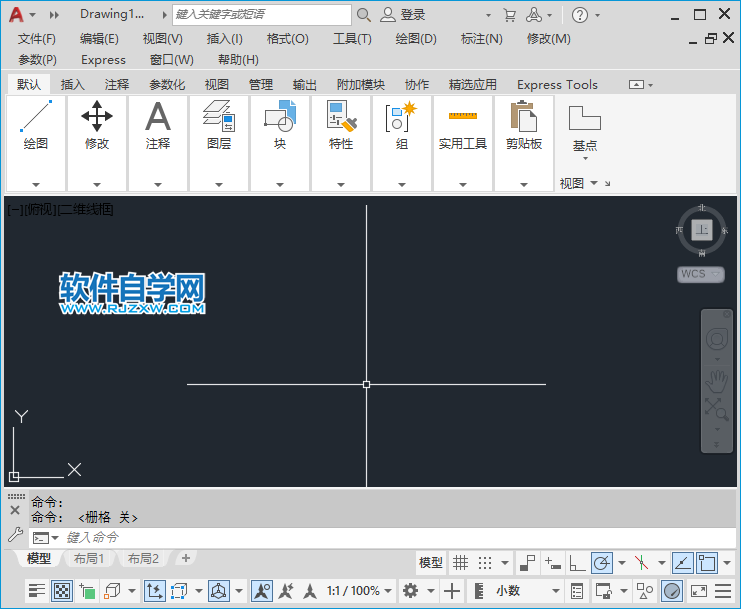Click the Isolate Objects status bar icon
This screenshot has height=609, width=741.
(645, 591)
